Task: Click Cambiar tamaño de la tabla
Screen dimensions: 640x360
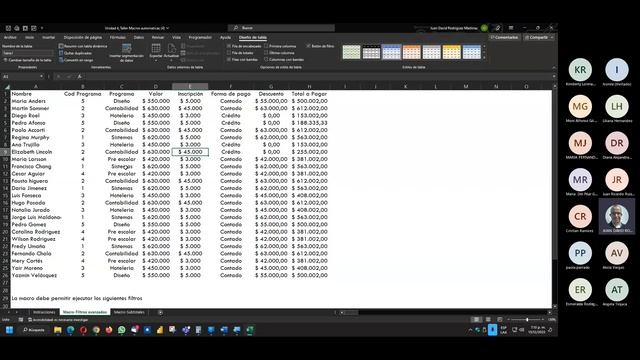Action: pyautogui.click(x=27, y=60)
